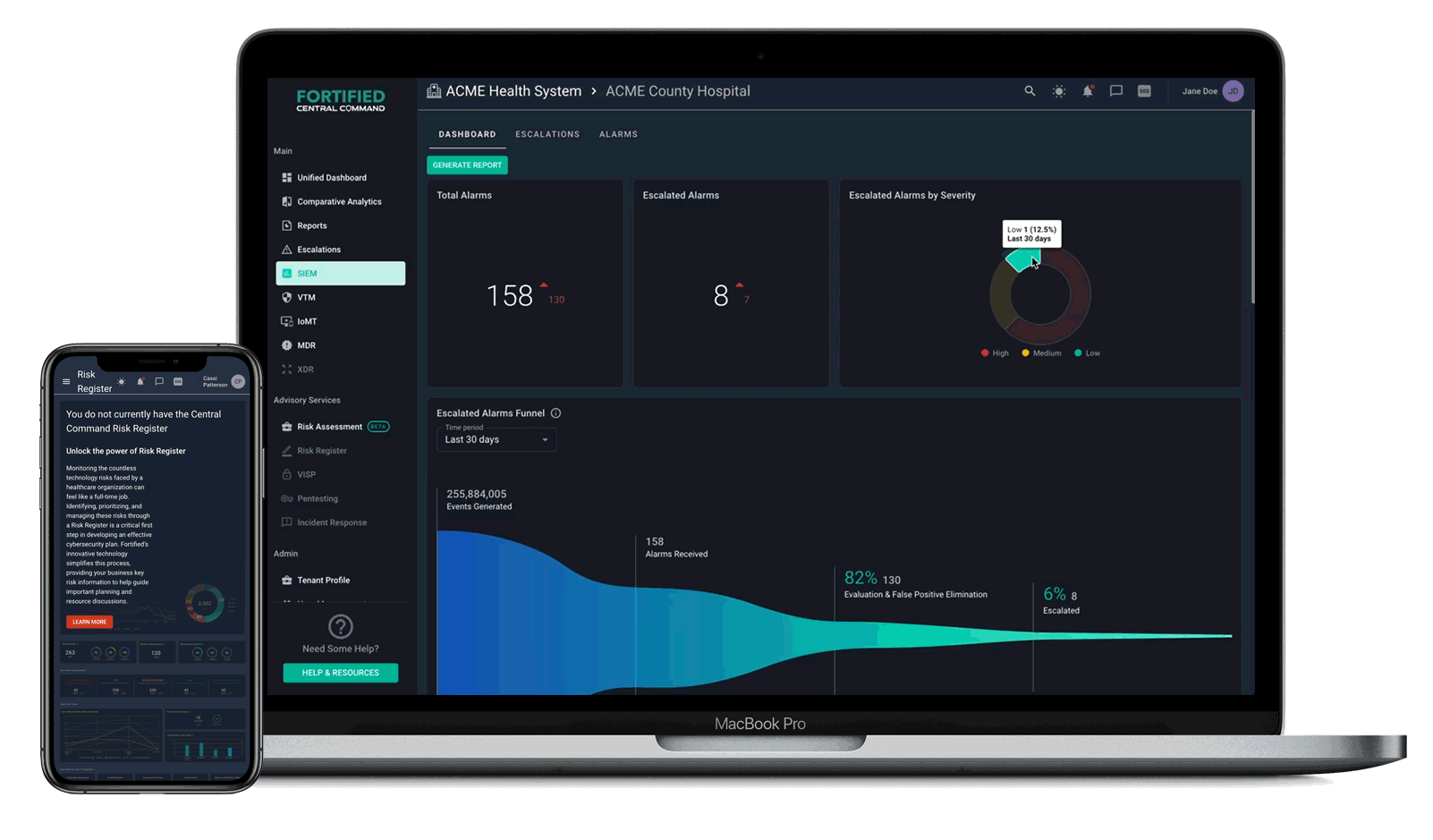Open Pentesting in the sidebar

340,499
